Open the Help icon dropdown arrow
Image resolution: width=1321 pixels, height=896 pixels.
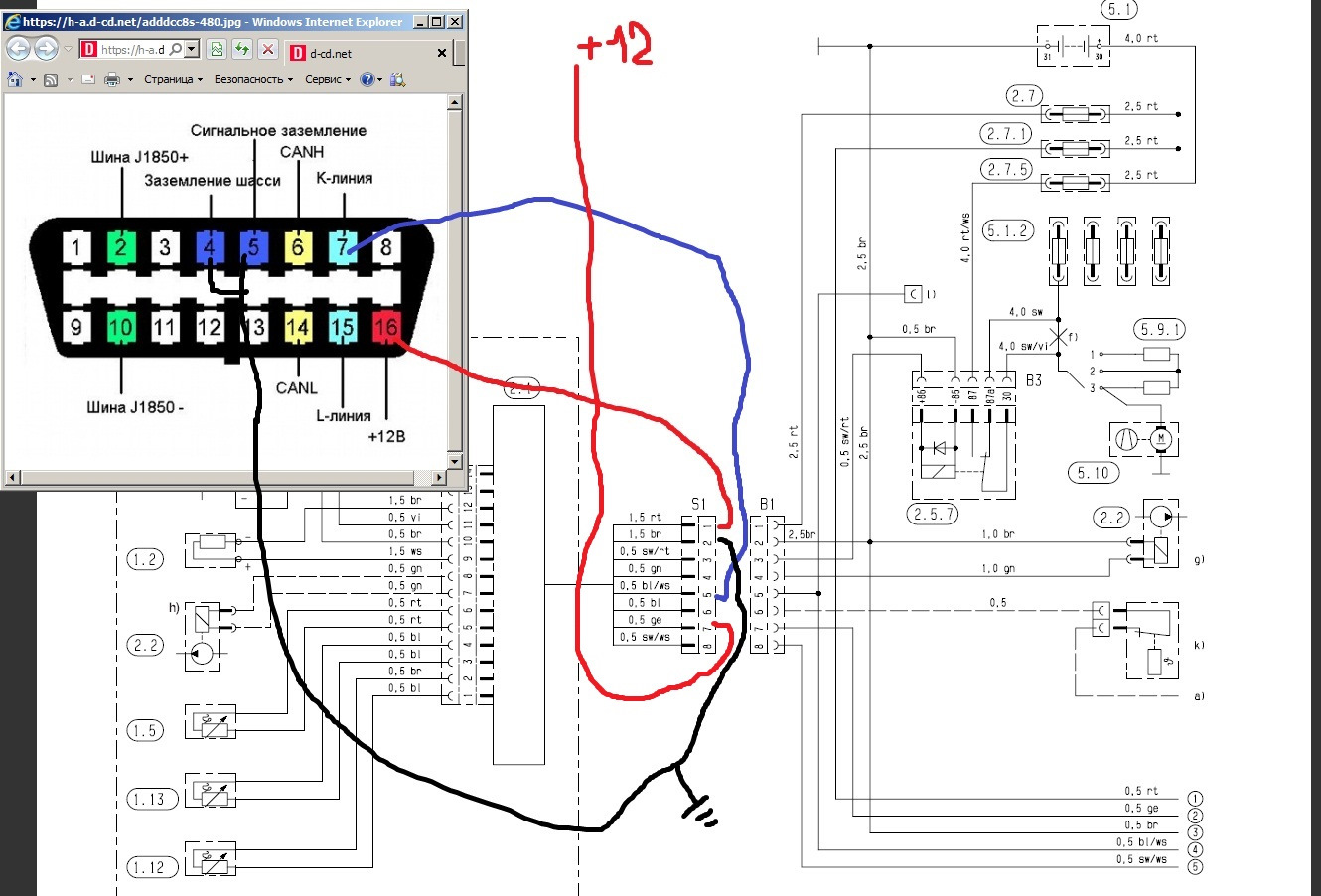point(380,79)
